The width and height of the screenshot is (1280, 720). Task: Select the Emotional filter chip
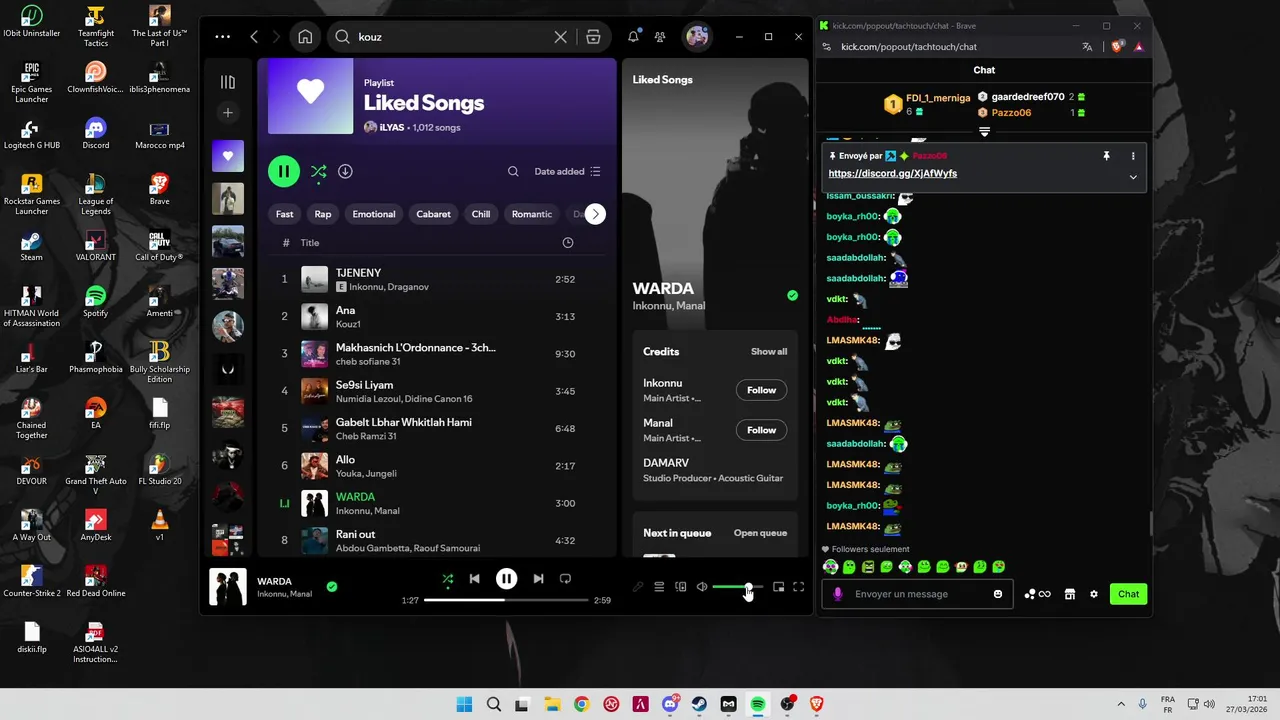(x=374, y=214)
